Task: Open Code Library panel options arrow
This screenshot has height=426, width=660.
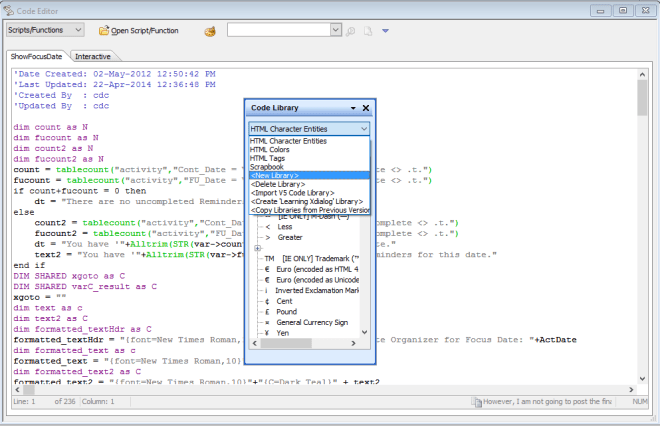Action: point(353,108)
